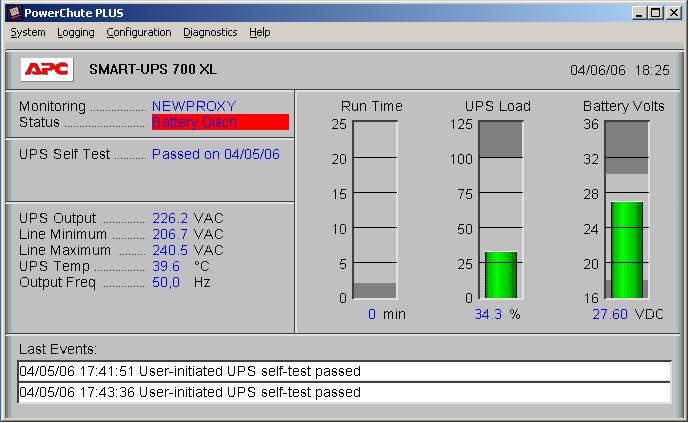This screenshot has height=423, width=689.
Task: Select the 17:43:36 self-test passed event
Action: click(344, 392)
